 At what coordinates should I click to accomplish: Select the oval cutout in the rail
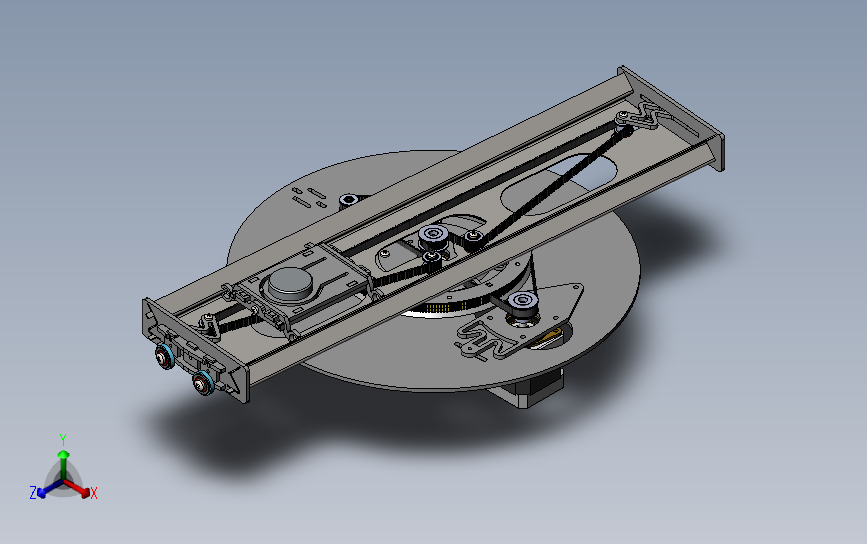click(558, 184)
